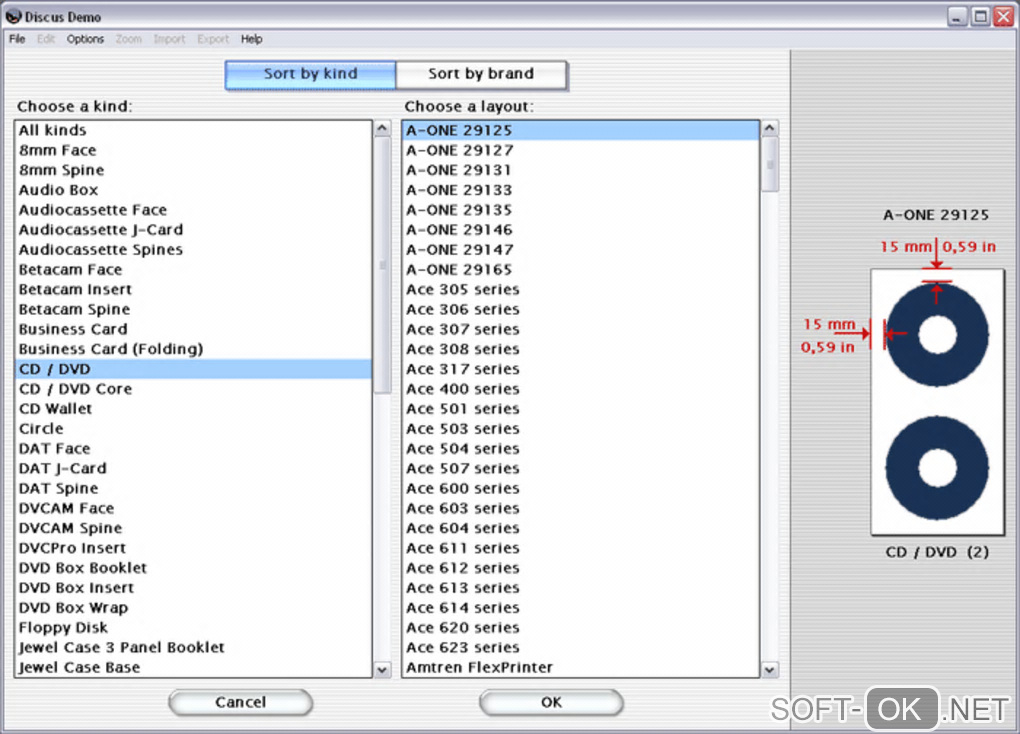Select 'CD / DVD' kind
The height and width of the screenshot is (734, 1020).
coord(193,369)
